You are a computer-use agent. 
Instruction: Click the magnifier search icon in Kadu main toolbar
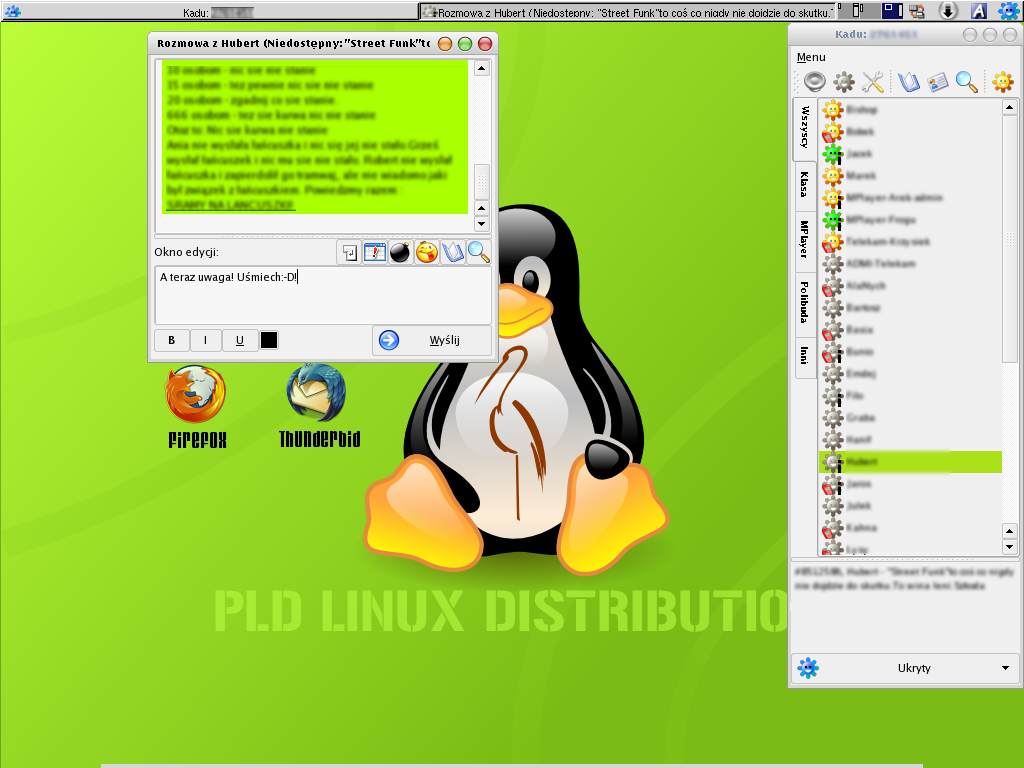point(967,82)
